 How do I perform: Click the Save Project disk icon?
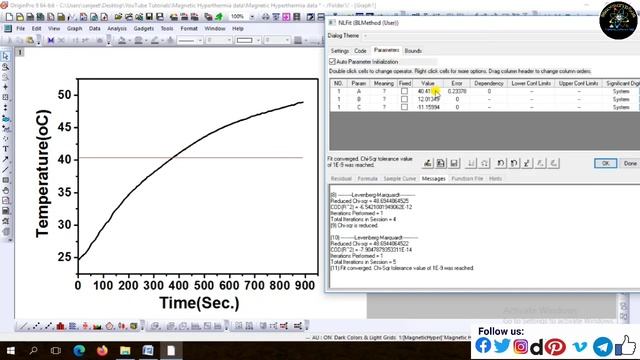(149, 17)
